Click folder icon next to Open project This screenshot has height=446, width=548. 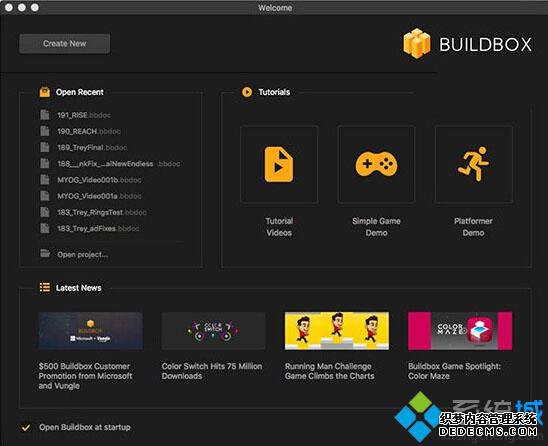pos(45,253)
